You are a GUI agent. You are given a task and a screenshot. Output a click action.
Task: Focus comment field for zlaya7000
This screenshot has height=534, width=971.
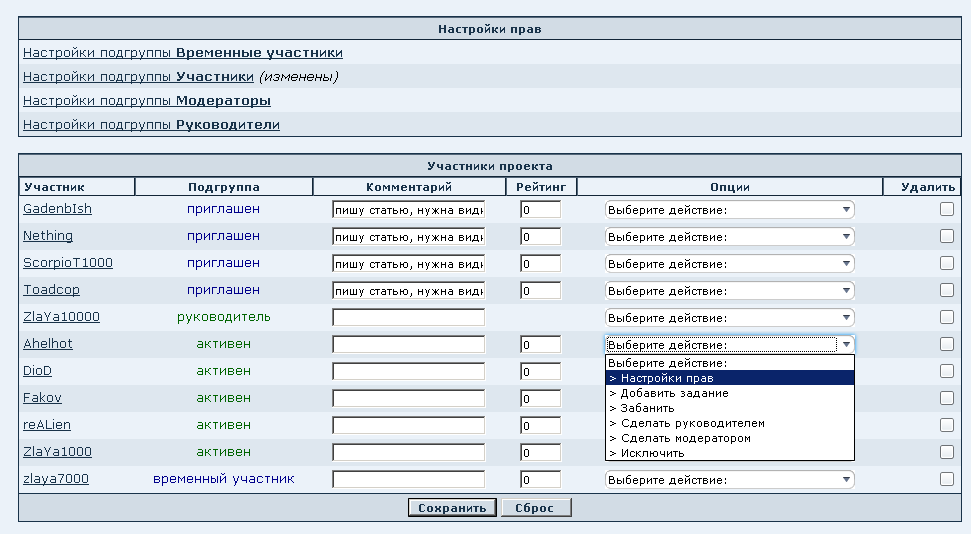[409, 479]
